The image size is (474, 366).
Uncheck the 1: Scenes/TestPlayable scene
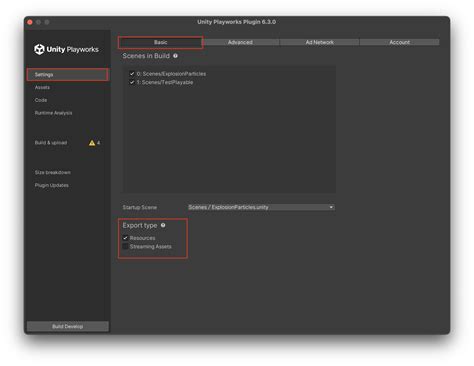[x=132, y=82]
